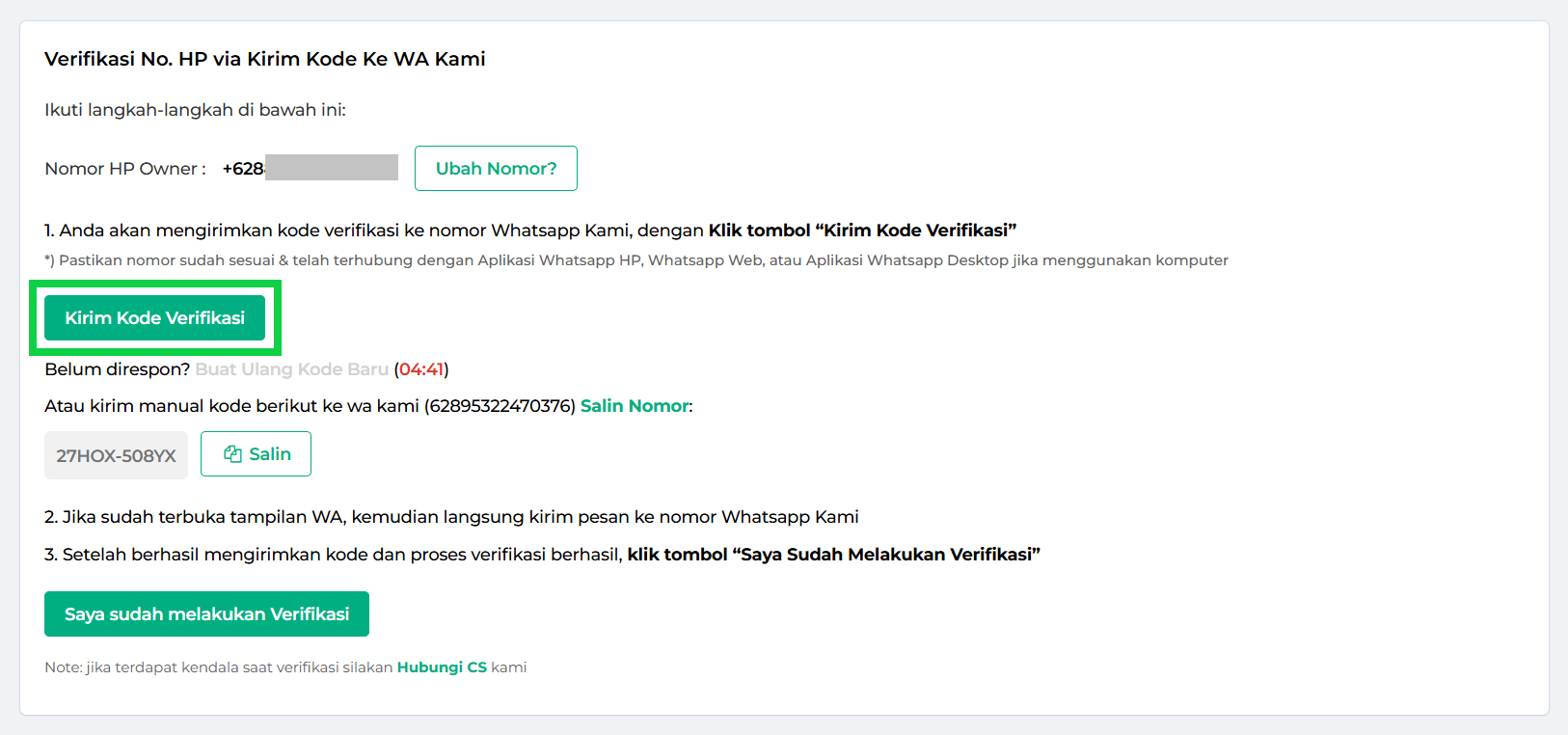This screenshot has width=1568, height=735.
Task: Click the owner phone number starting +628
Action: click(x=243, y=169)
